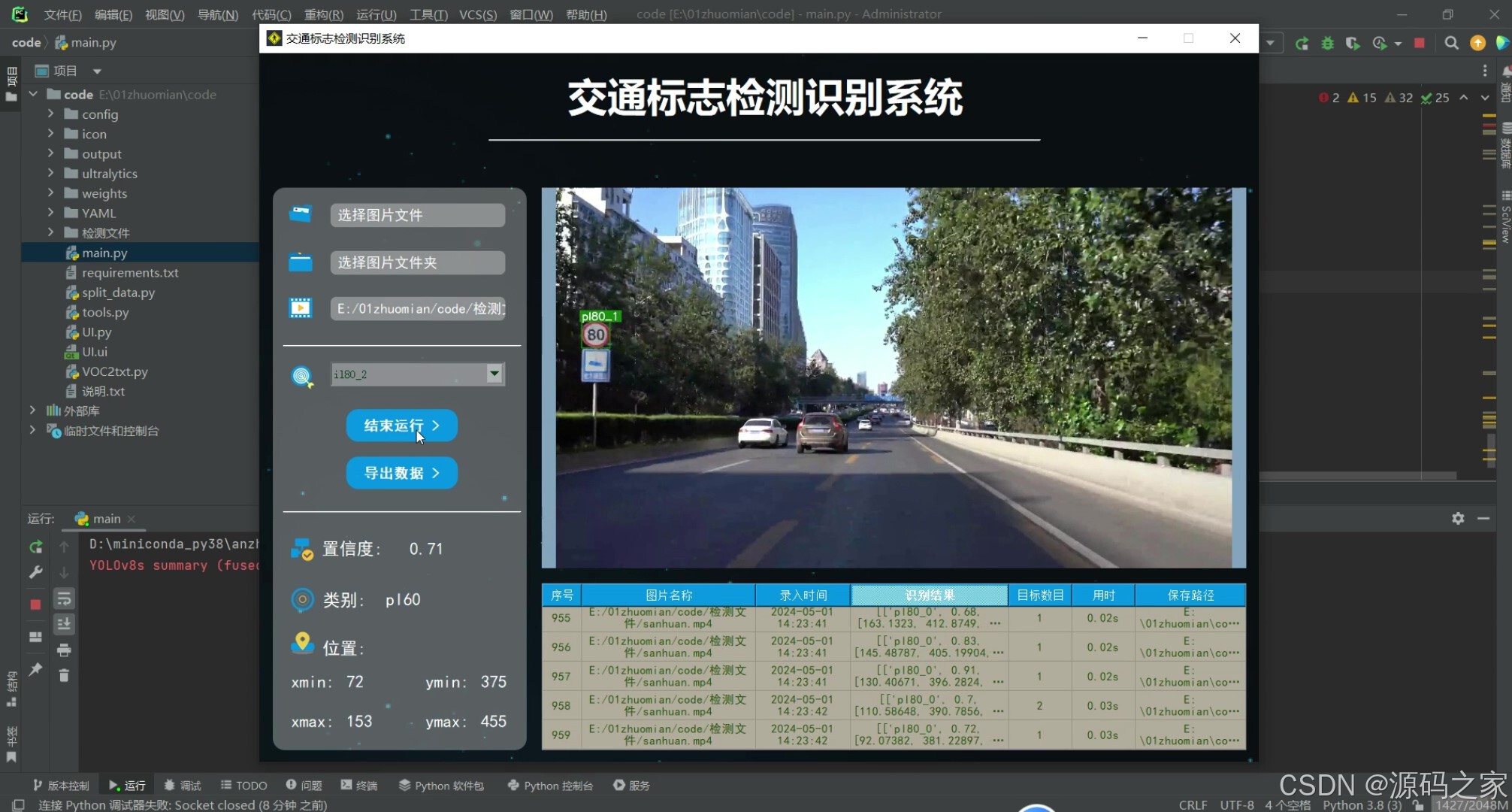Screen dimensions: 1512x812
Task: Expand the 外部库 node
Action: coord(32,411)
